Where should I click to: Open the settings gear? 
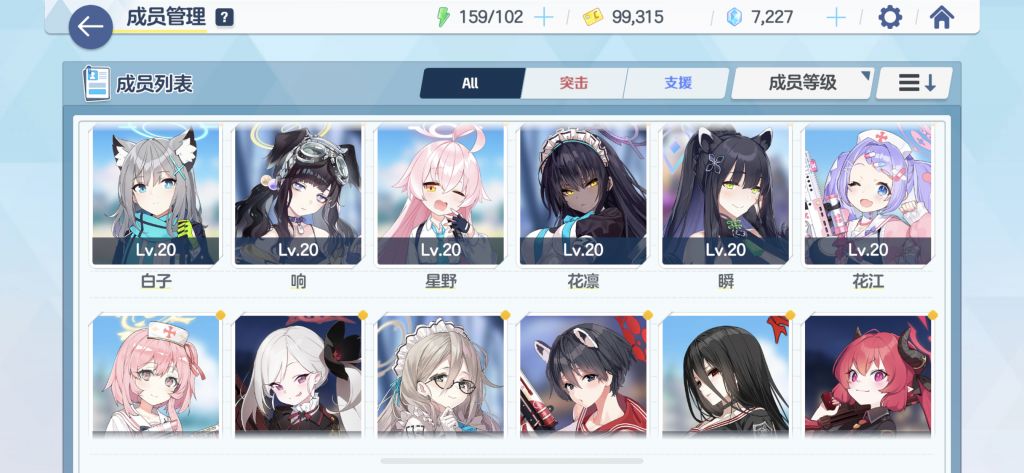(889, 17)
